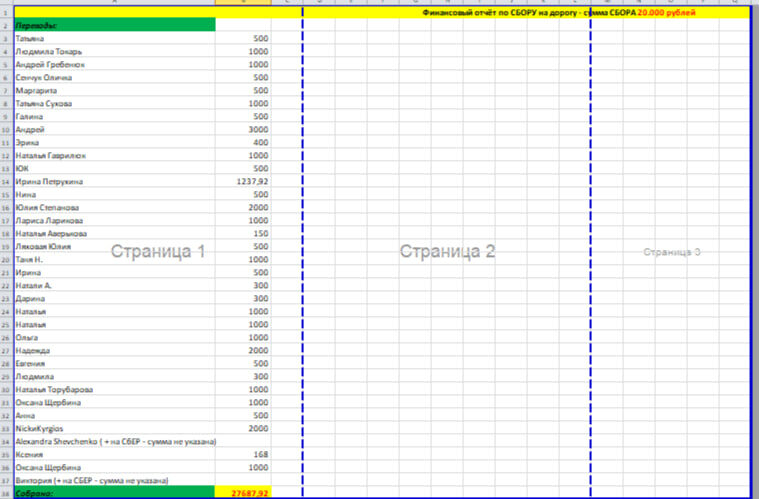Select the amount 3000 next to Андрей

(x=243, y=129)
